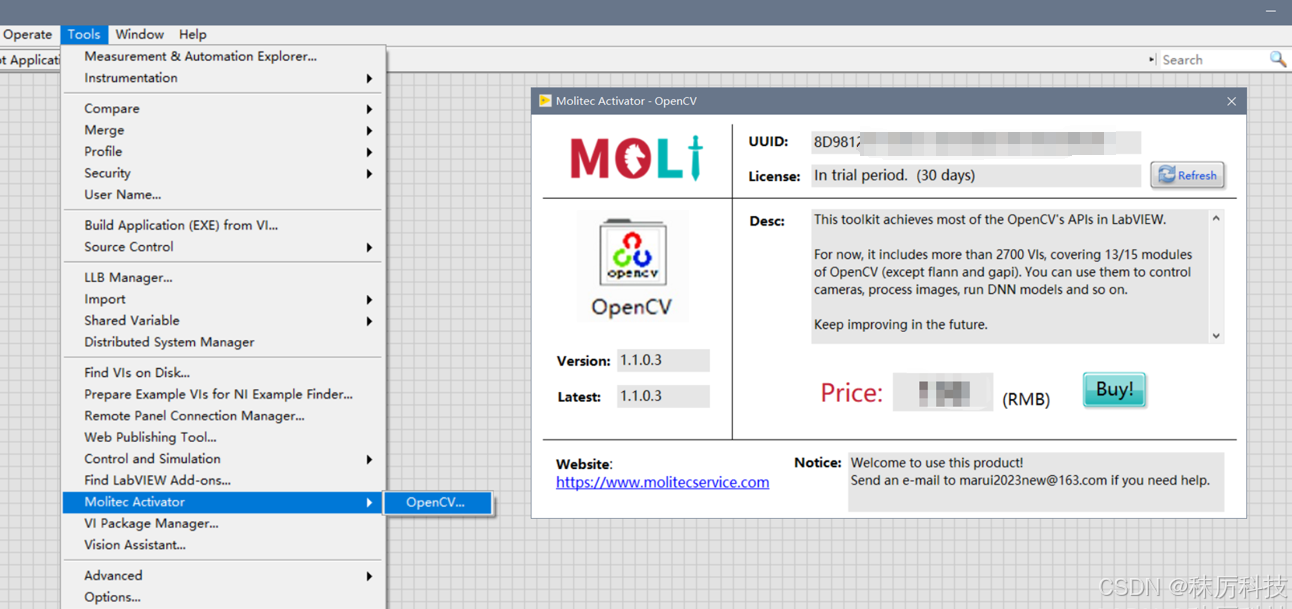This screenshot has width=1292, height=609.
Task: Open Options... from Tools menu
Action: (x=223, y=597)
